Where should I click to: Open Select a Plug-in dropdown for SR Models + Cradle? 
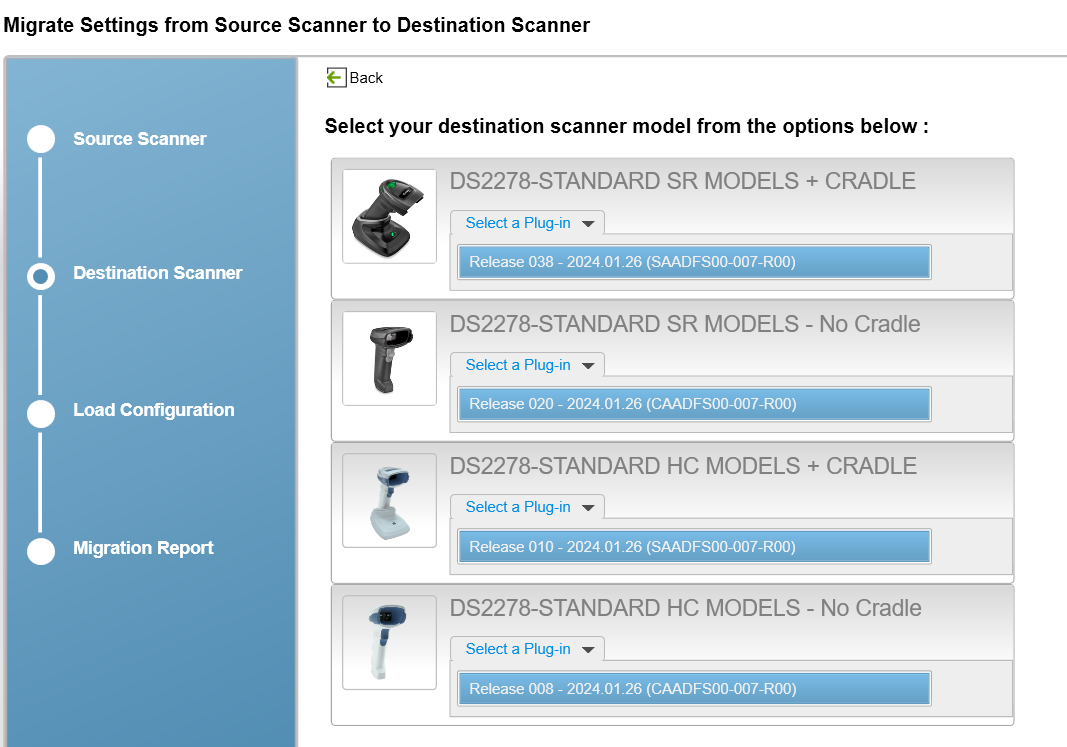tap(527, 222)
